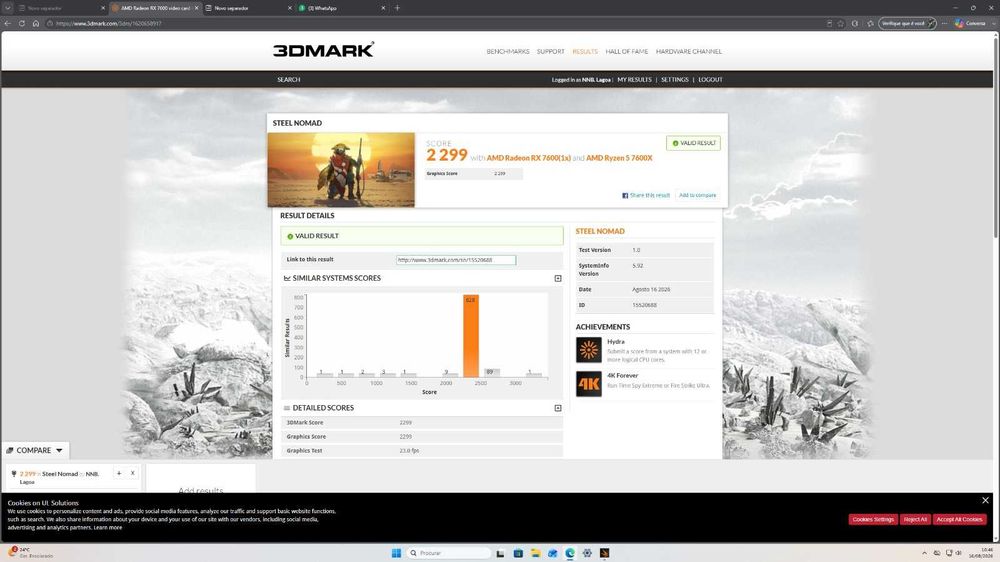Click the volume icon in system tray
This screenshot has height=562, width=1000.
point(959,553)
